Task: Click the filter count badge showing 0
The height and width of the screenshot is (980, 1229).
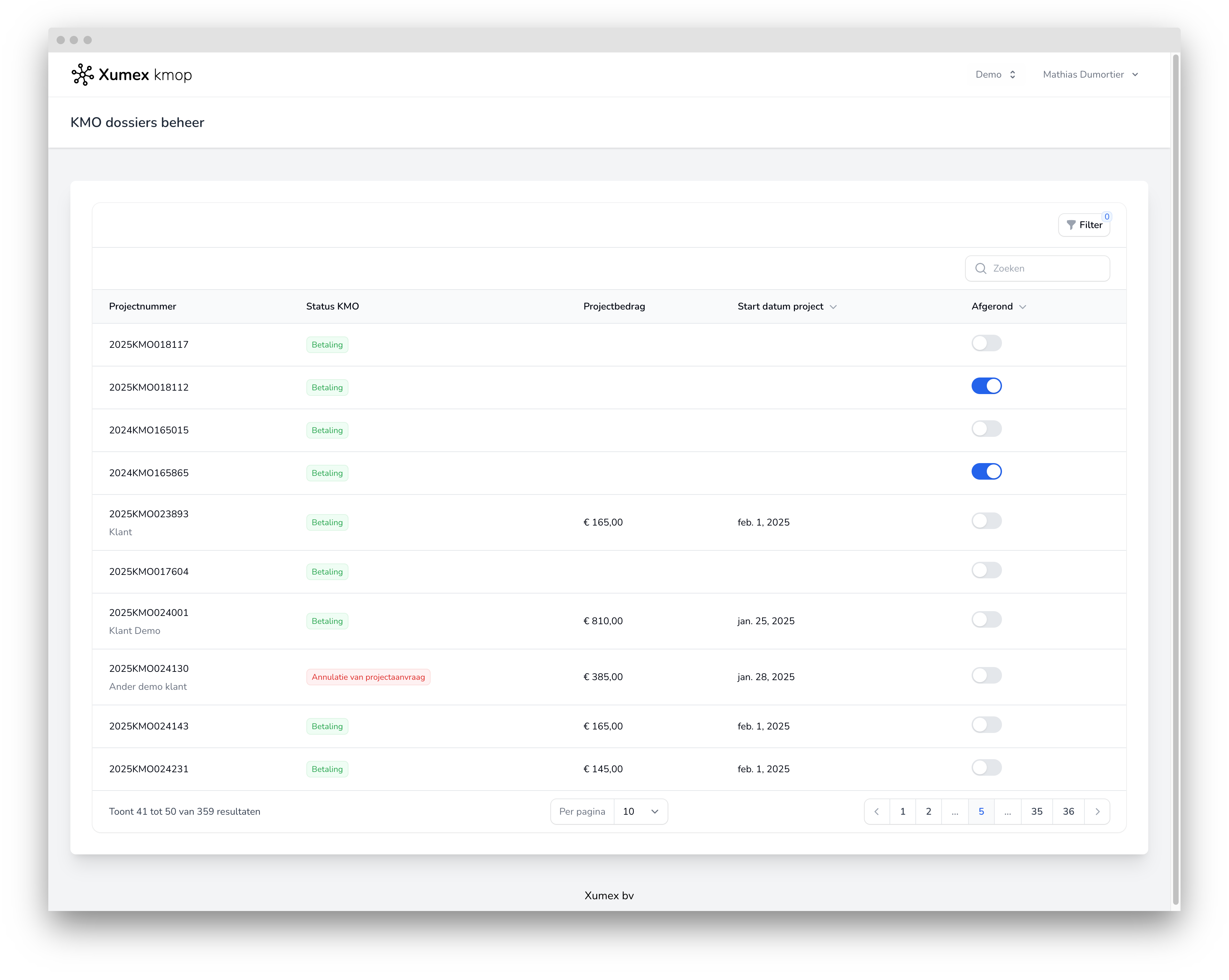Action: 1107,217
